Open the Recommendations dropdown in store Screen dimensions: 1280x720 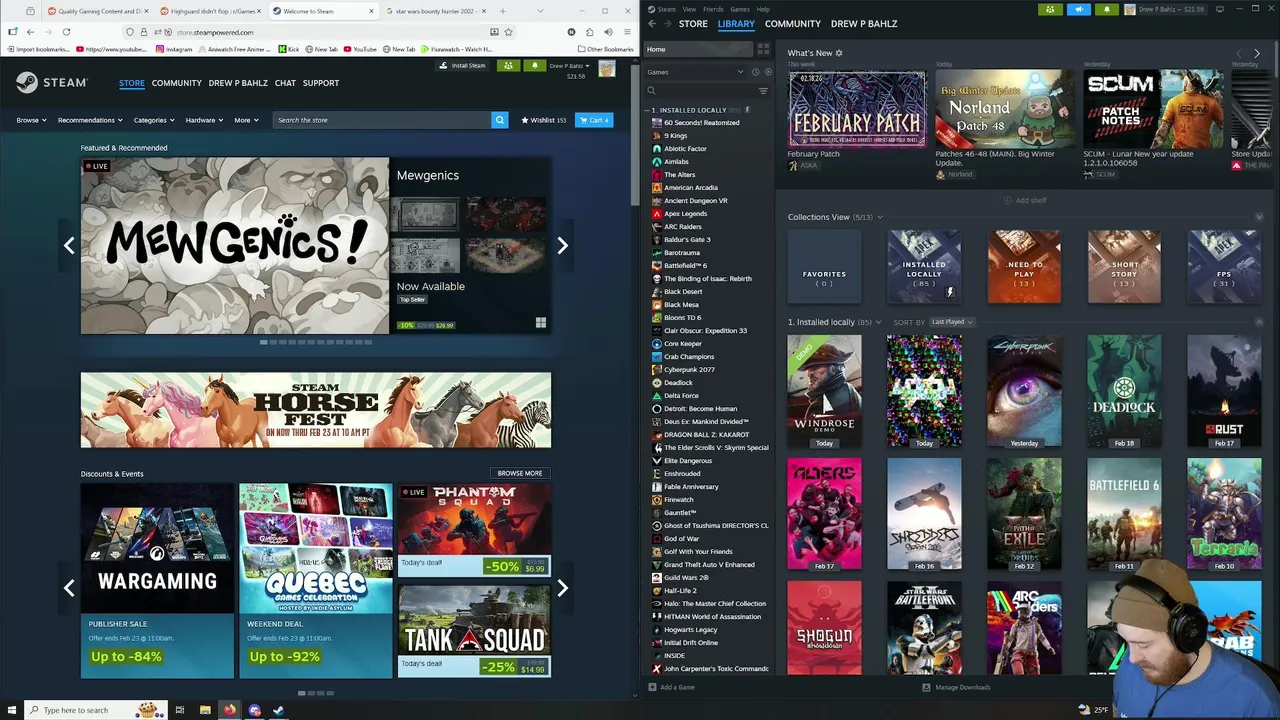tap(89, 120)
